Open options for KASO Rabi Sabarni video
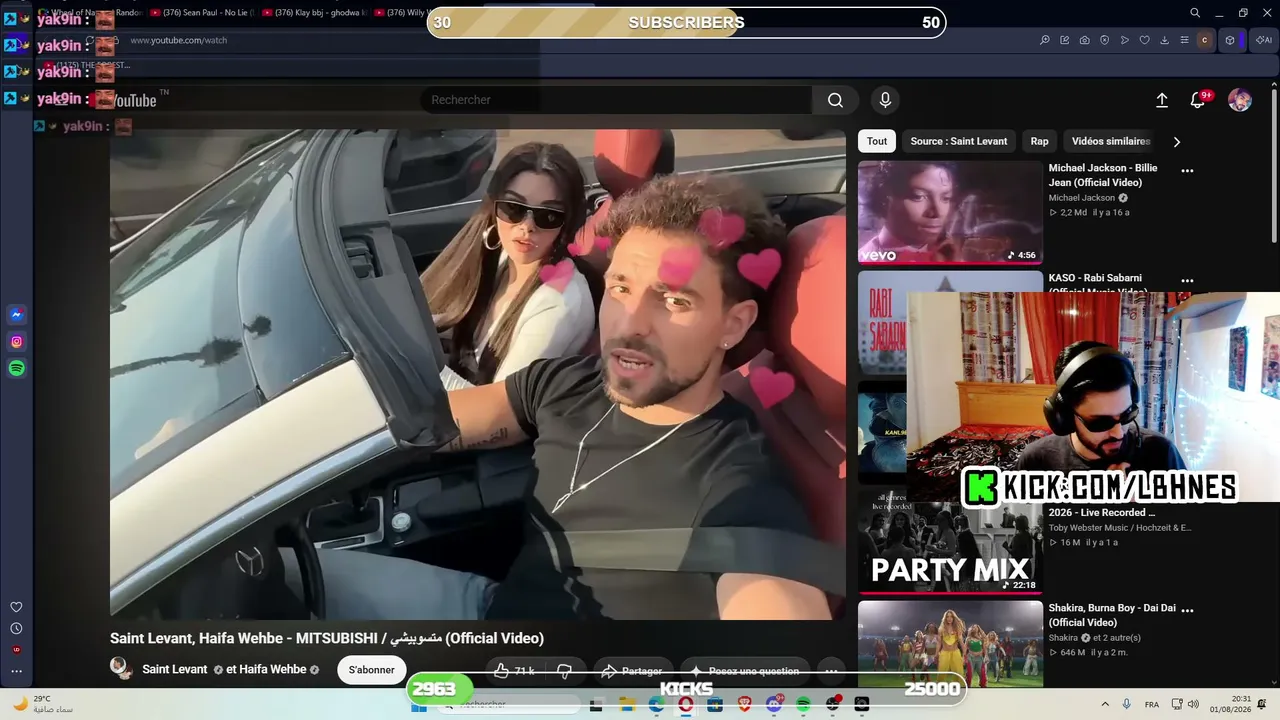Screen dimensions: 1280x720 1187,281
